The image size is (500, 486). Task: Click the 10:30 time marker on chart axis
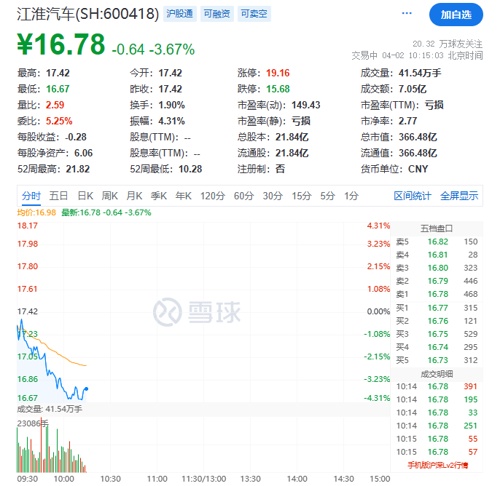click(x=111, y=479)
